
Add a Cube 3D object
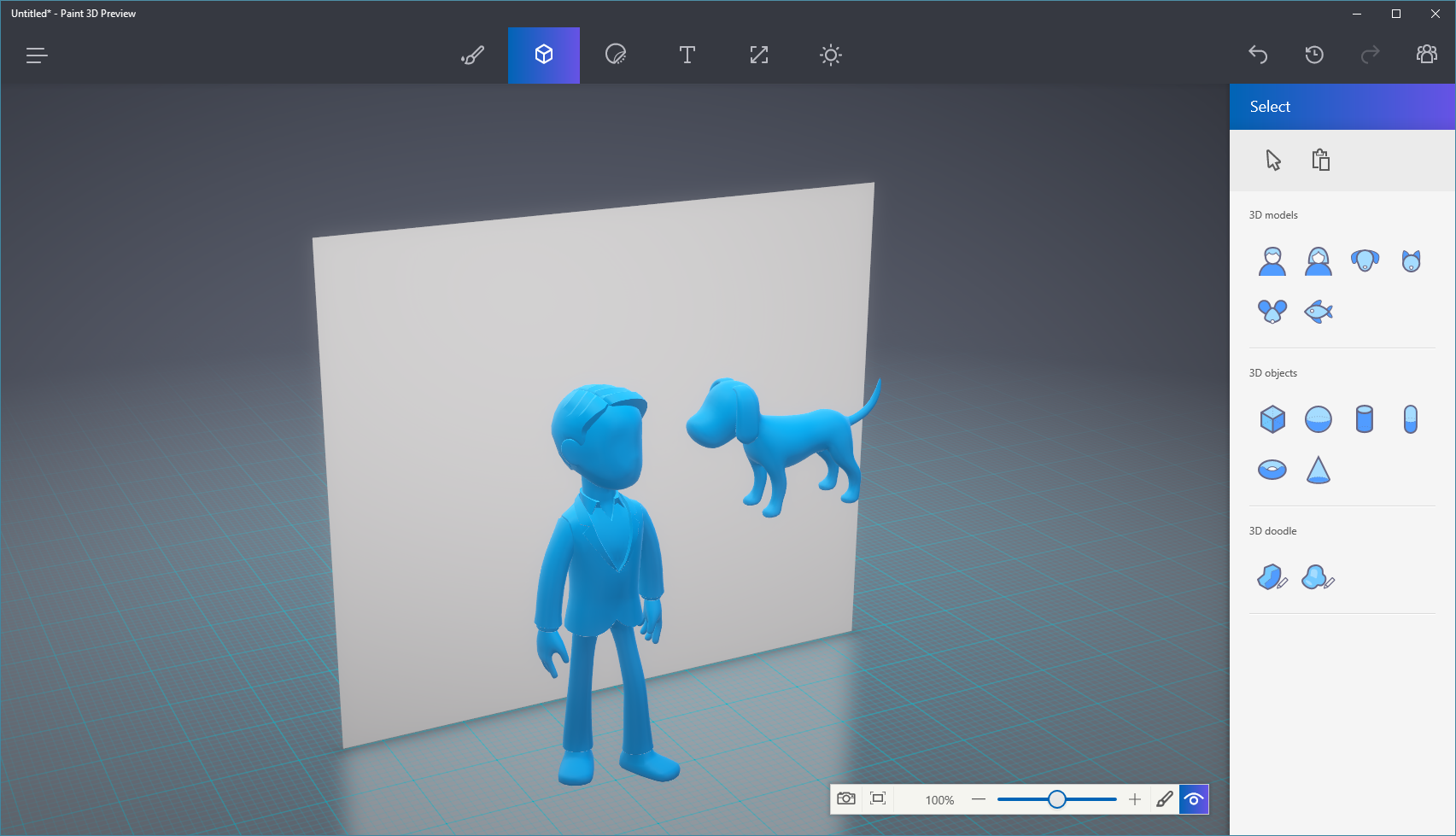[x=1272, y=419]
